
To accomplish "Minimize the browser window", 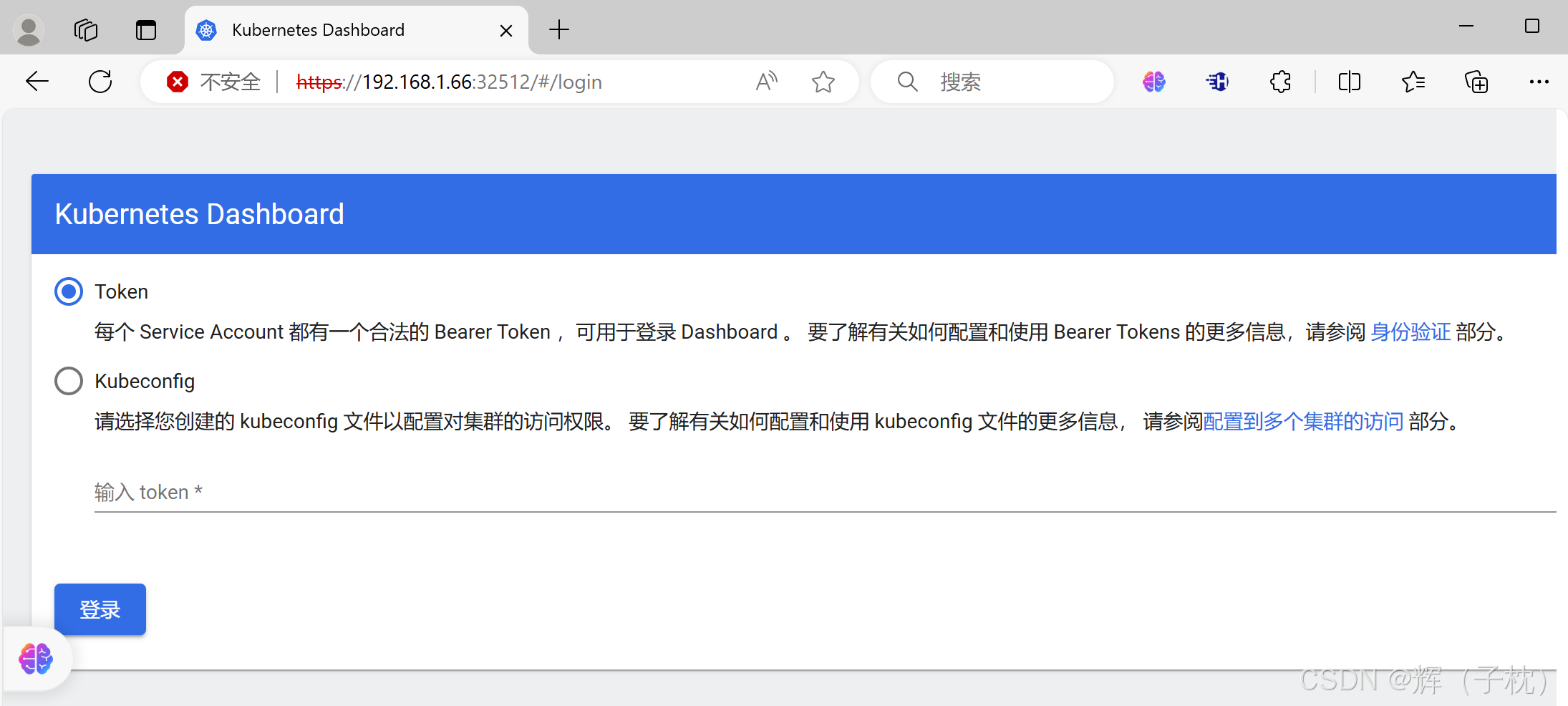I will tap(1466, 26).
